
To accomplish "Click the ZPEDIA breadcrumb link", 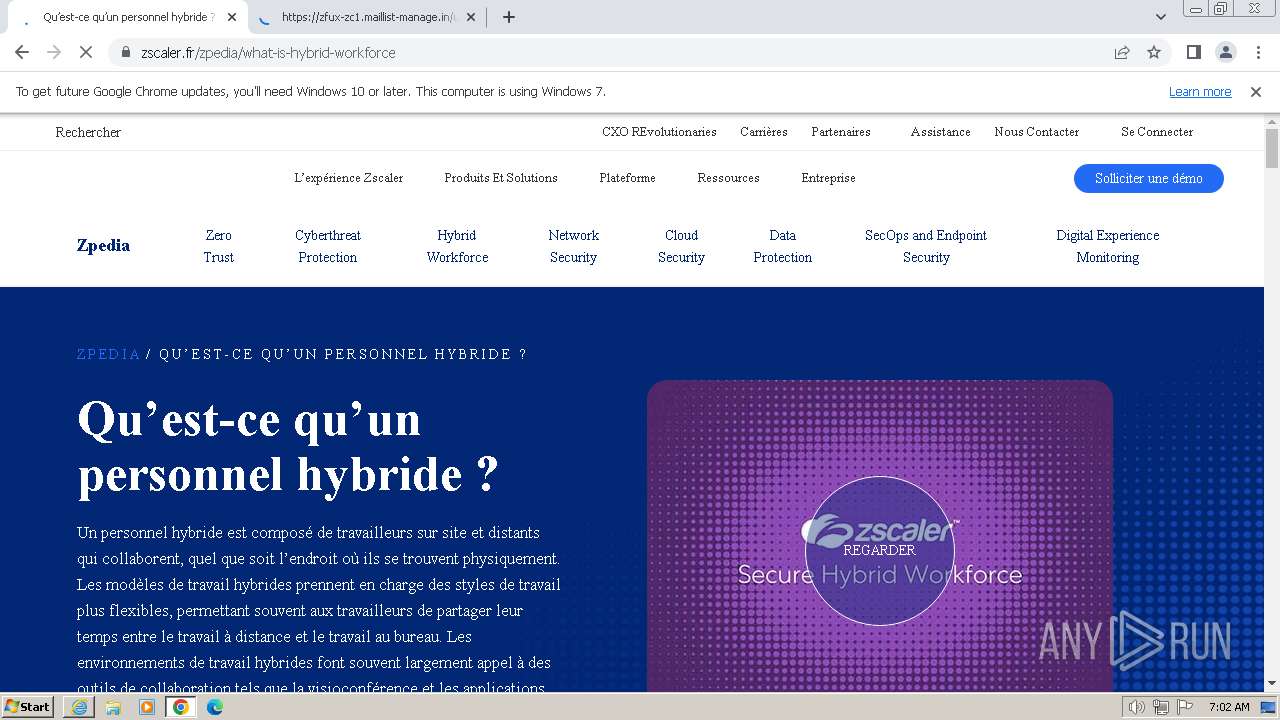I will pyautogui.click(x=108, y=354).
